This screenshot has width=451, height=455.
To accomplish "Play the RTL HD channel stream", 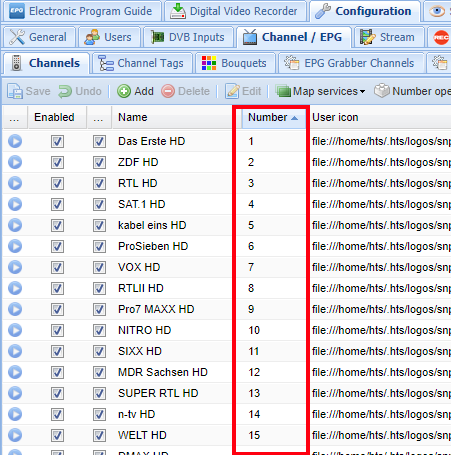I will [x=15, y=183].
